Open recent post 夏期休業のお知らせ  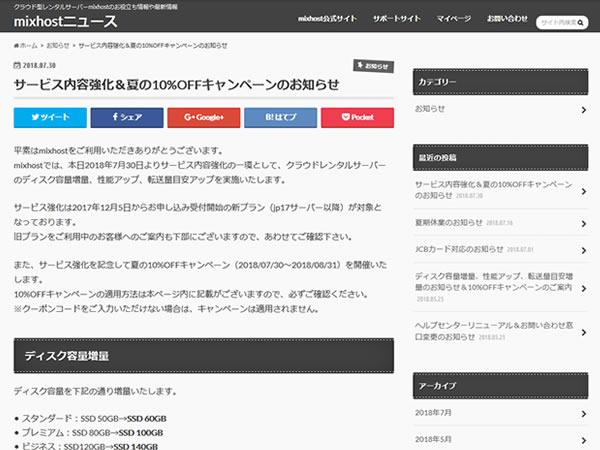point(448,222)
